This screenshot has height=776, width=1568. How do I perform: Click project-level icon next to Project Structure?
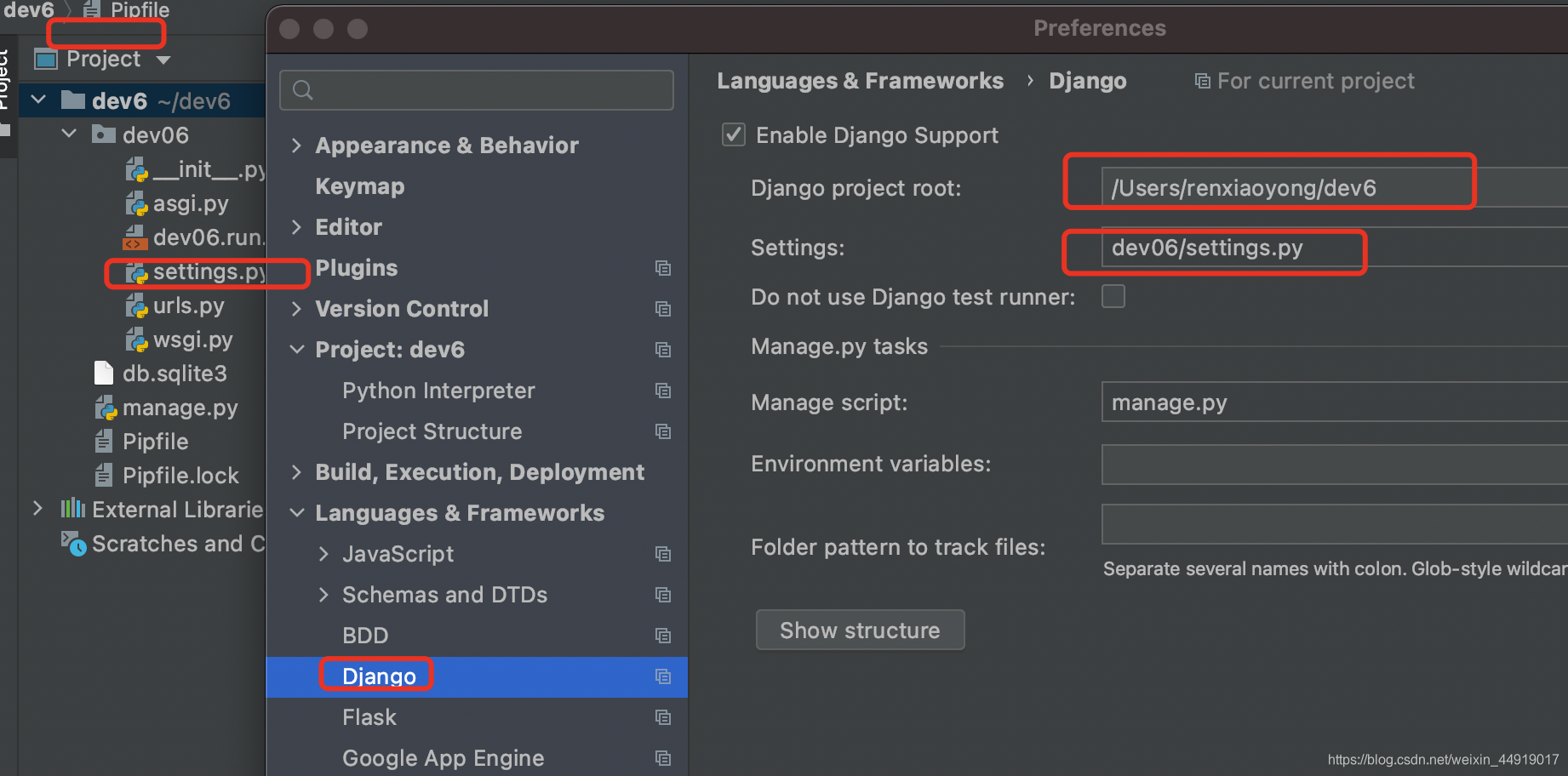click(x=663, y=431)
